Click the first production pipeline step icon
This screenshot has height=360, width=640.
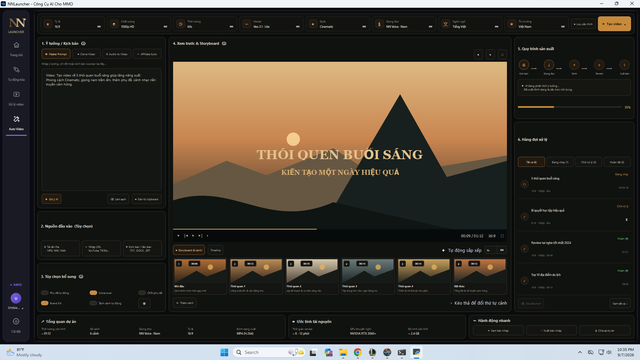pyautogui.click(x=524, y=64)
